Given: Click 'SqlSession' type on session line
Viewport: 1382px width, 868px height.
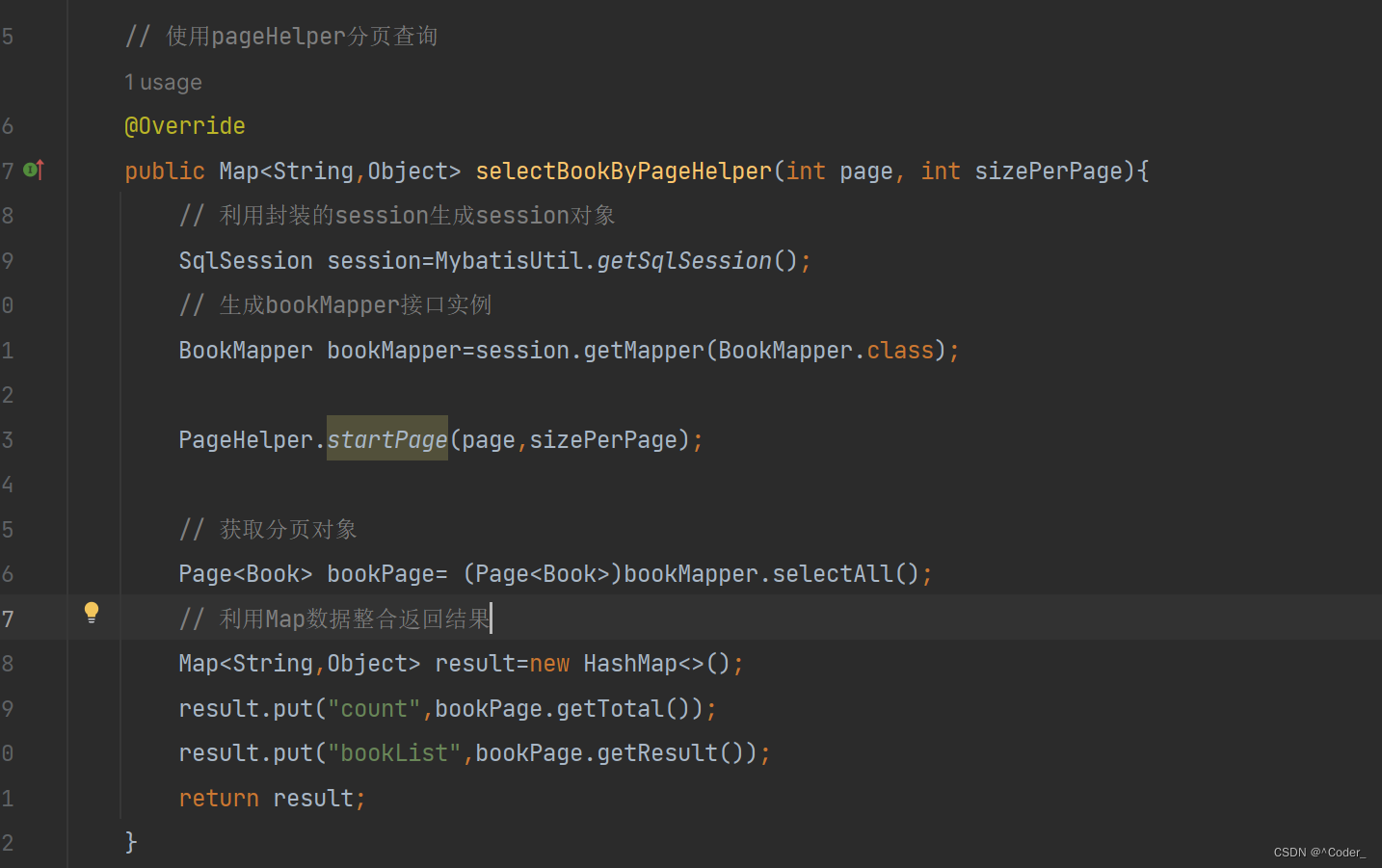Looking at the screenshot, I should tap(246, 260).
